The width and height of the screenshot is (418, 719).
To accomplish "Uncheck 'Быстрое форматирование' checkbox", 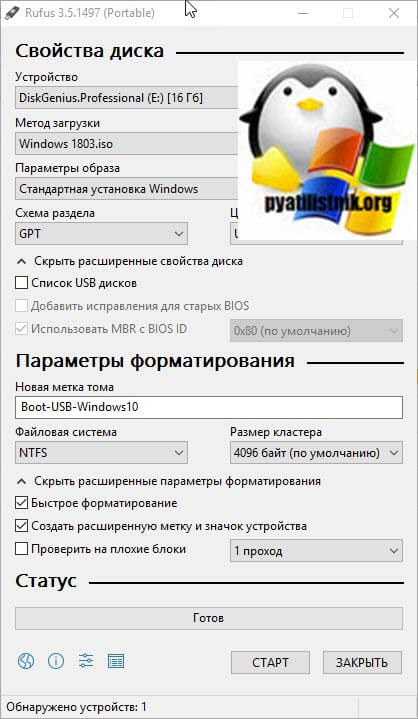I will pos(22,503).
